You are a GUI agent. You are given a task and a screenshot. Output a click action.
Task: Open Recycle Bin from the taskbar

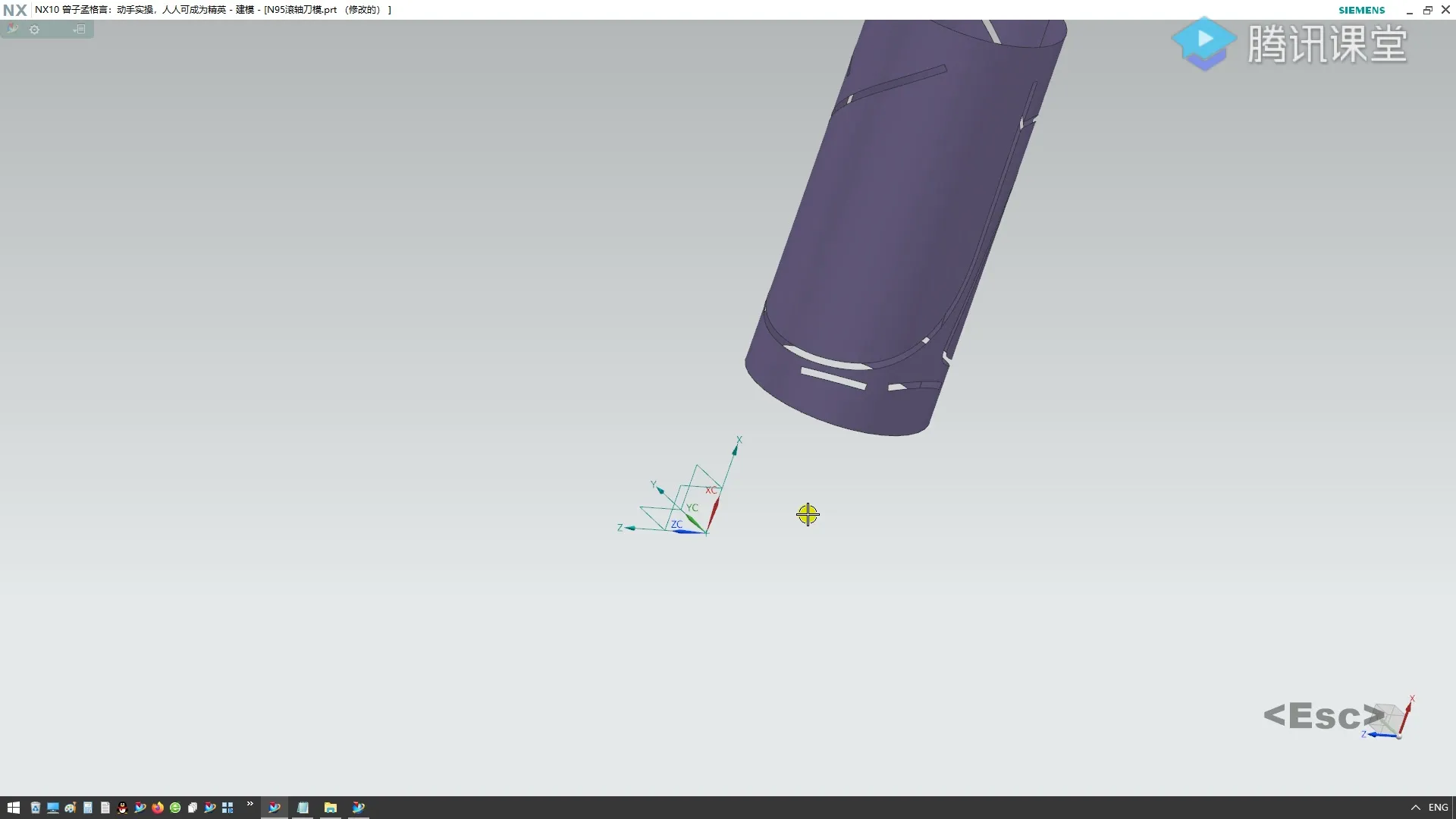point(35,808)
